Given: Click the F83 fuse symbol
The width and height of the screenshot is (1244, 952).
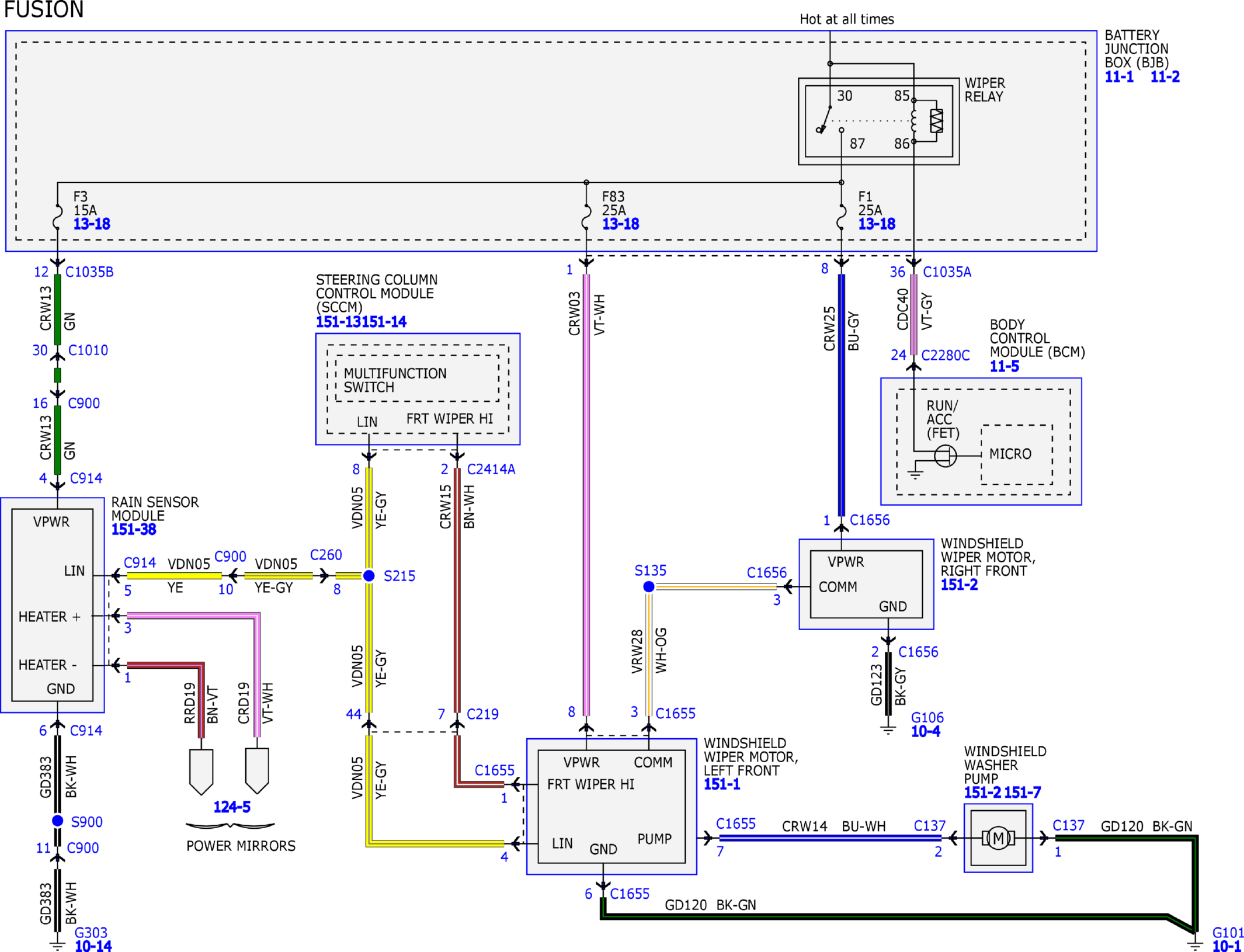Looking at the screenshot, I should [586, 217].
